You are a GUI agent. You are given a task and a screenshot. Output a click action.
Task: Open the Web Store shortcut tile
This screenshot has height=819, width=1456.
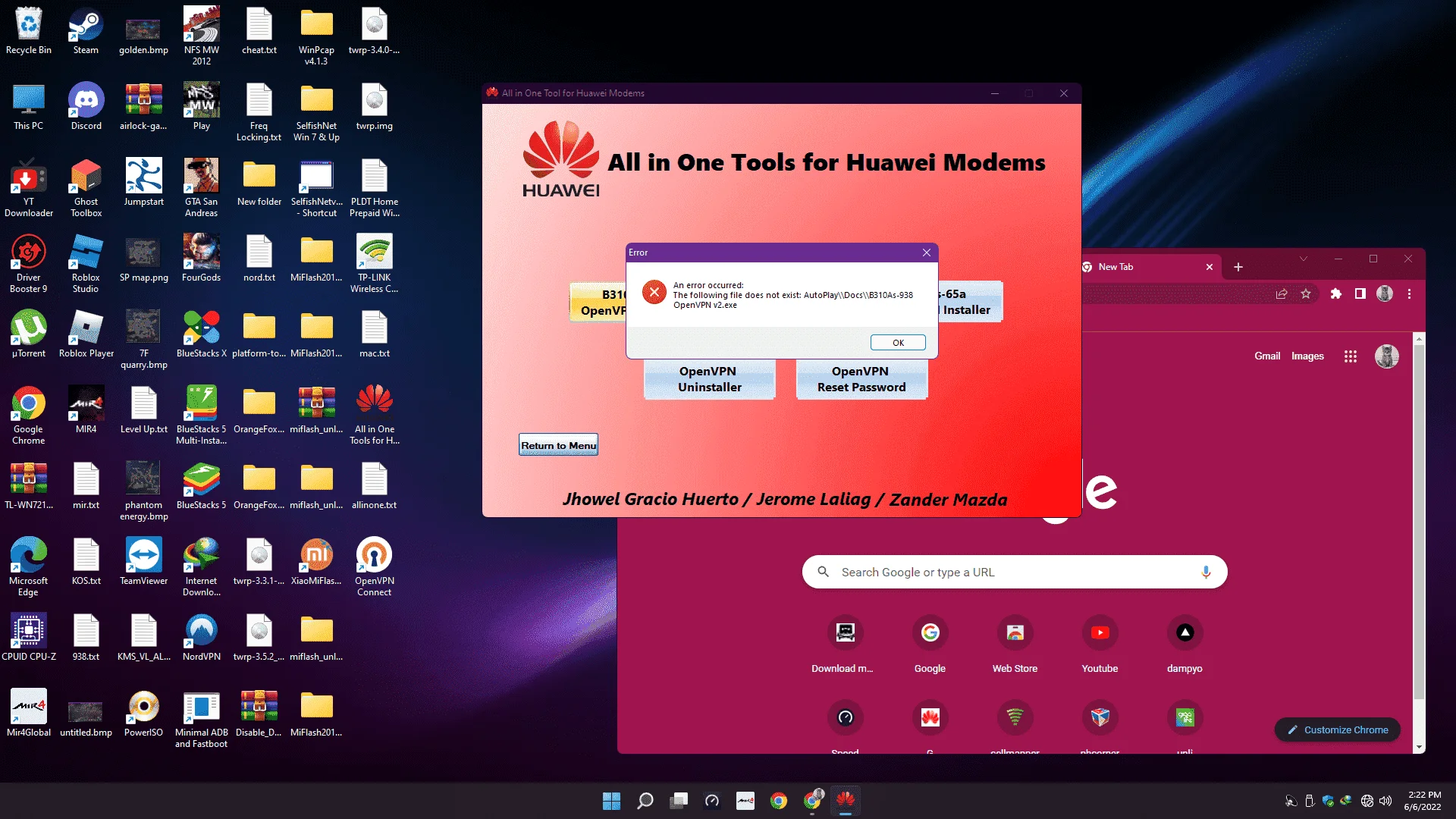(1015, 643)
